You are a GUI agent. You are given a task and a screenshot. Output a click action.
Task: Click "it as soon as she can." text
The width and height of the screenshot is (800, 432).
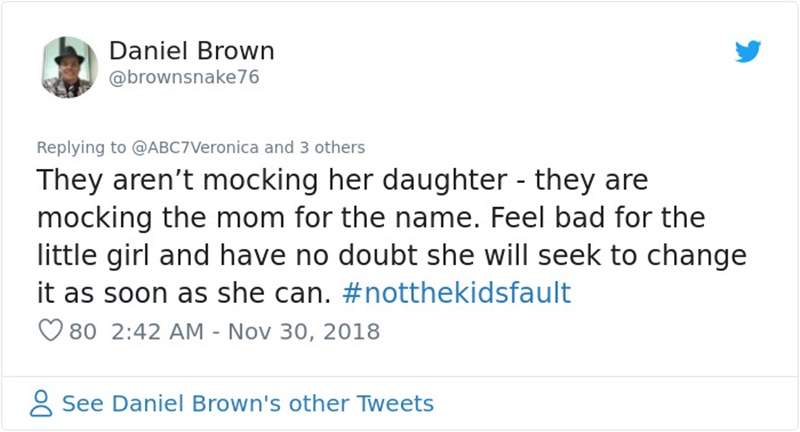(183, 292)
